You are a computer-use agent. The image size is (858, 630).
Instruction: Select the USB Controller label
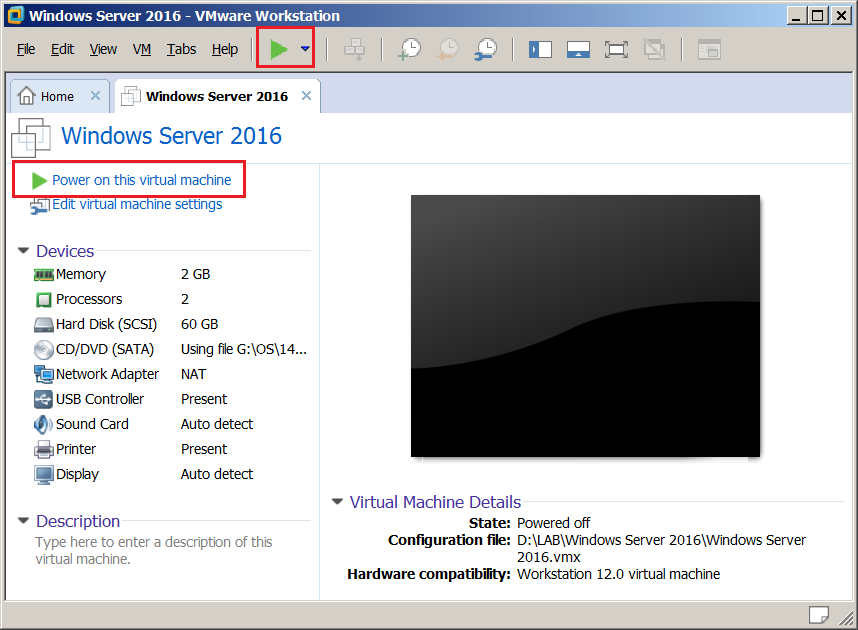(100, 400)
